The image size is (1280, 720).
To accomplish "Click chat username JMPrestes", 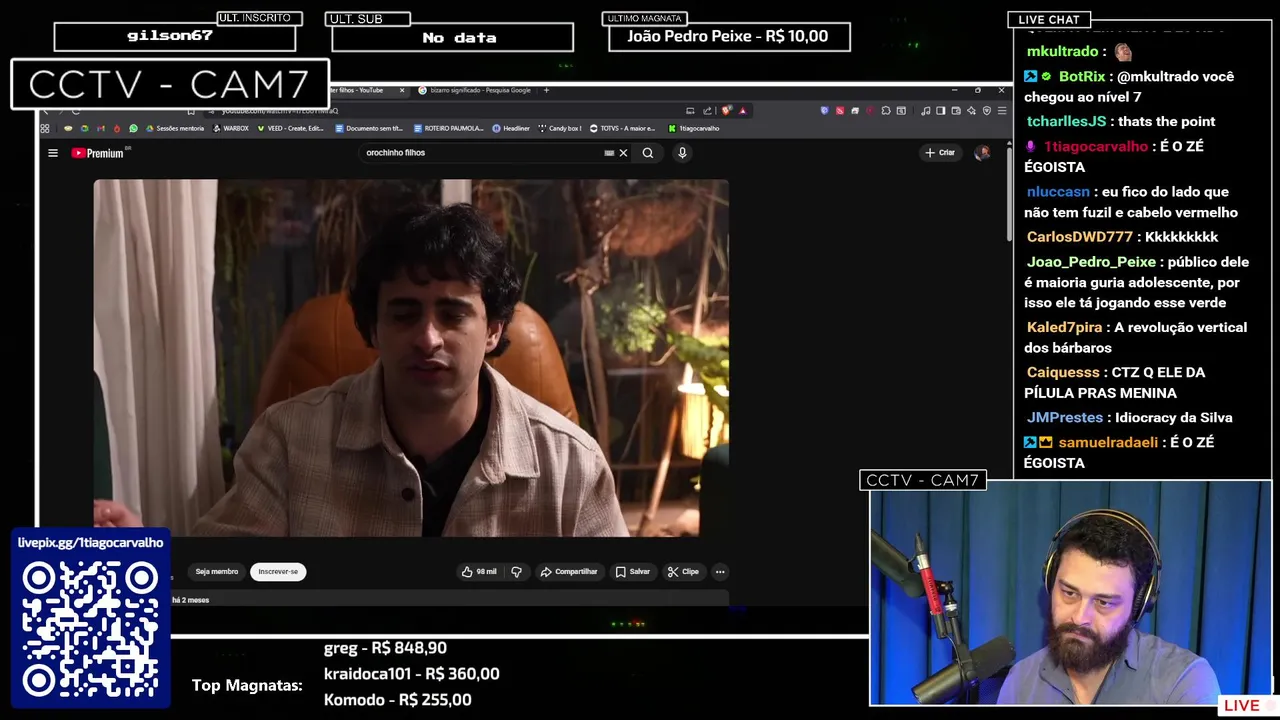I will [x=1064, y=417].
